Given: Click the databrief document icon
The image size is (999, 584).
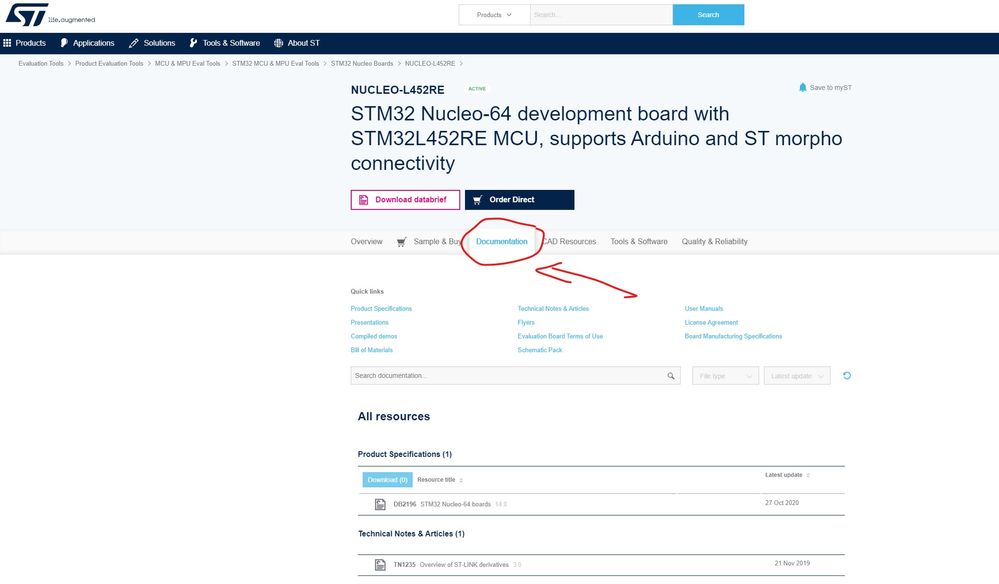Looking at the screenshot, I should pyautogui.click(x=363, y=200).
